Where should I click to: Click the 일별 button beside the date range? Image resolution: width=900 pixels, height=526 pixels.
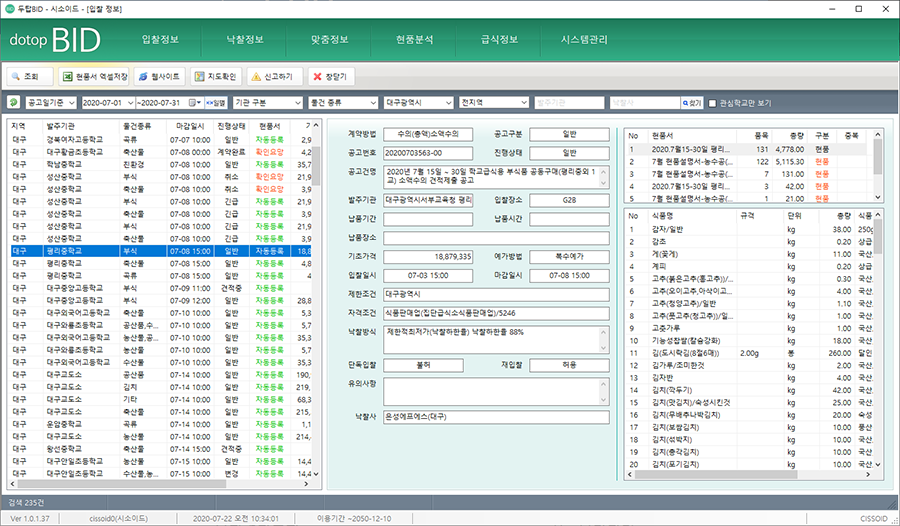coord(215,102)
